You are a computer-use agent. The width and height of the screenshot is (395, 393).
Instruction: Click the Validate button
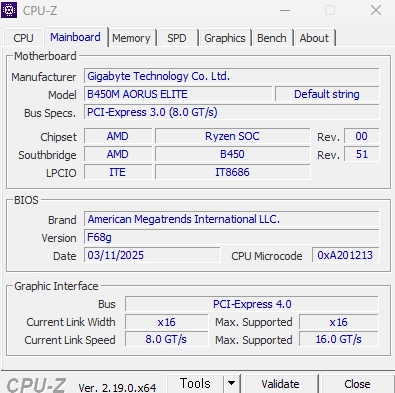280,384
